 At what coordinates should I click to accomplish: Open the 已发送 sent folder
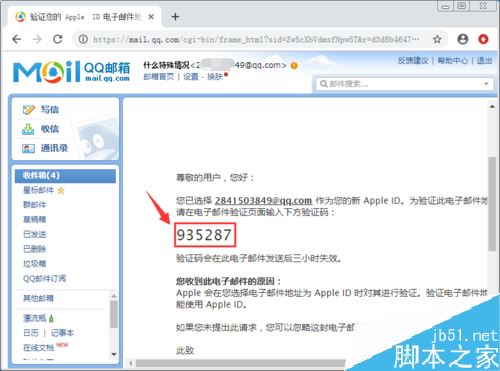click(34, 234)
